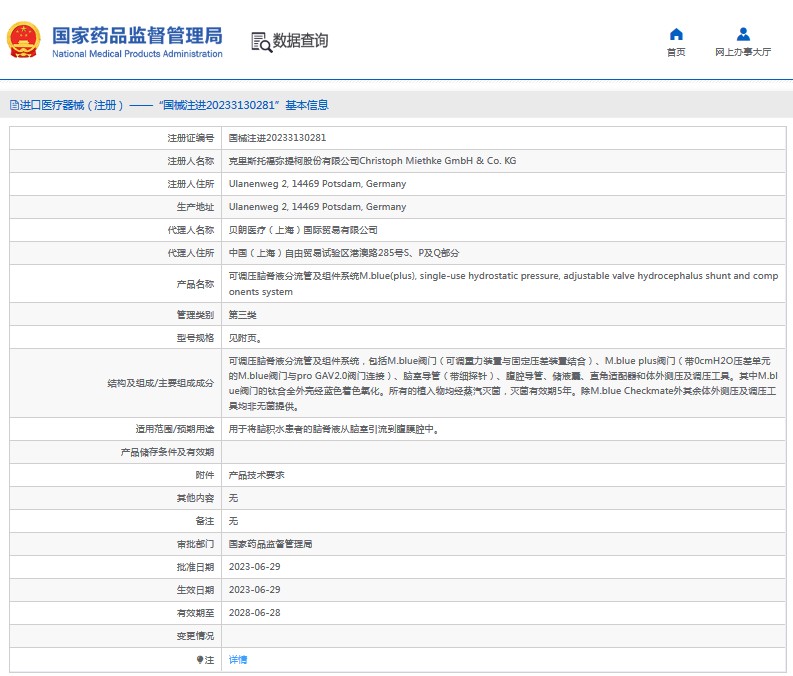Screen dimensions: 793x676
Task: Click 网上办事大厅 text label
Action: coord(743,52)
